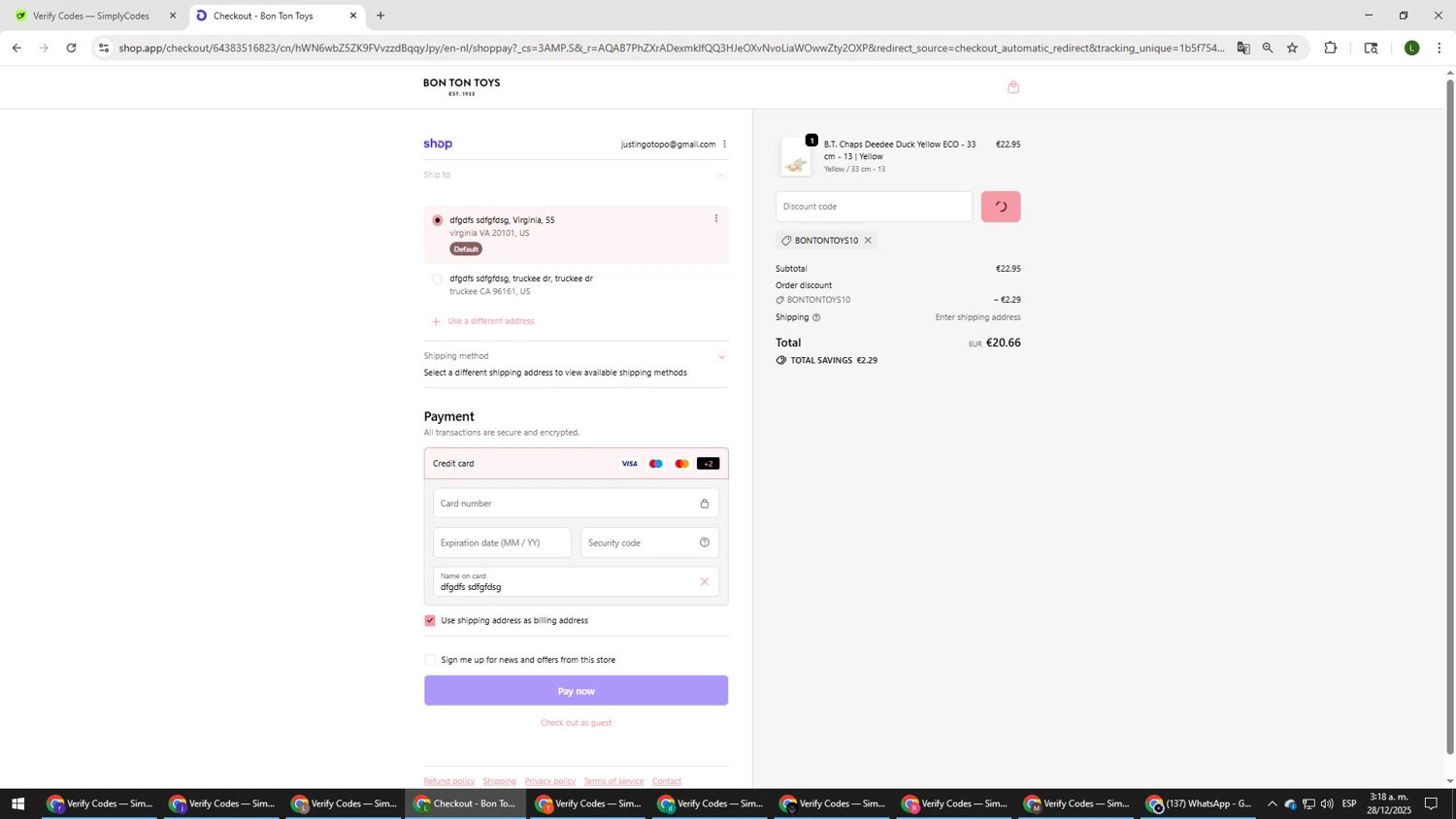Focus the Card number field
1456x819 pixels.
pyautogui.click(x=576, y=504)
